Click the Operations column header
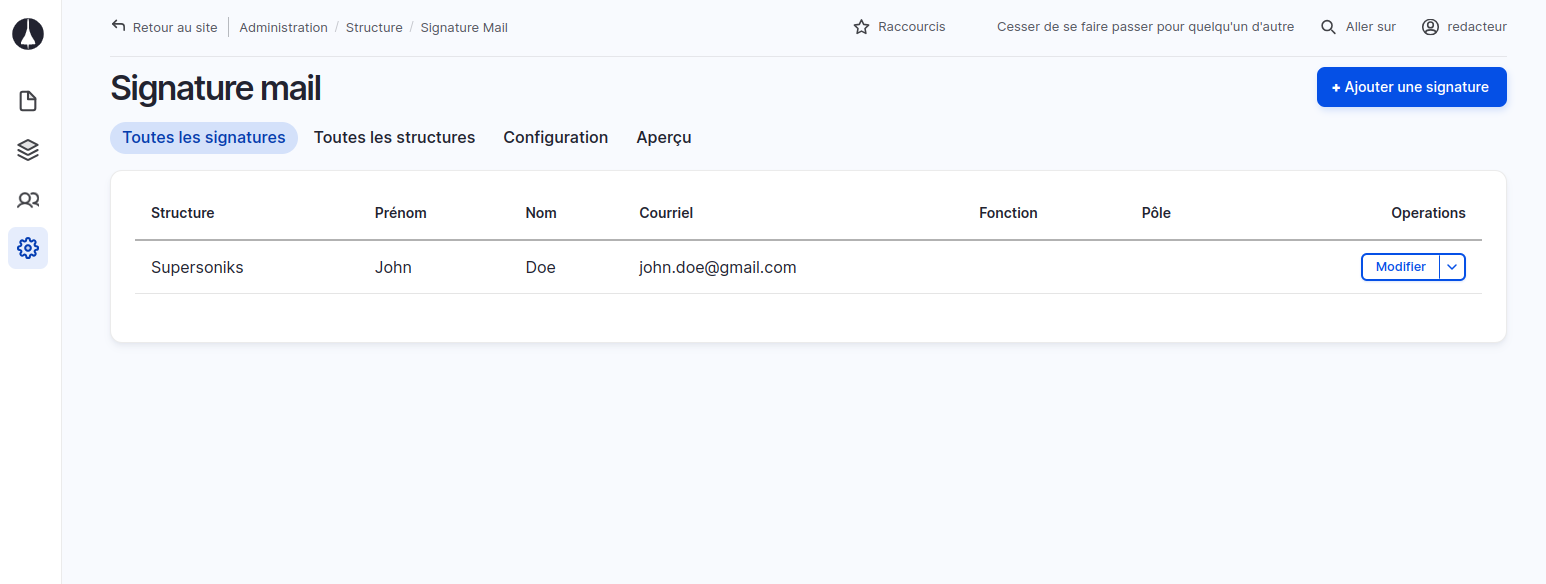This screenshot has width=1546, height=584. point(1428,213)
